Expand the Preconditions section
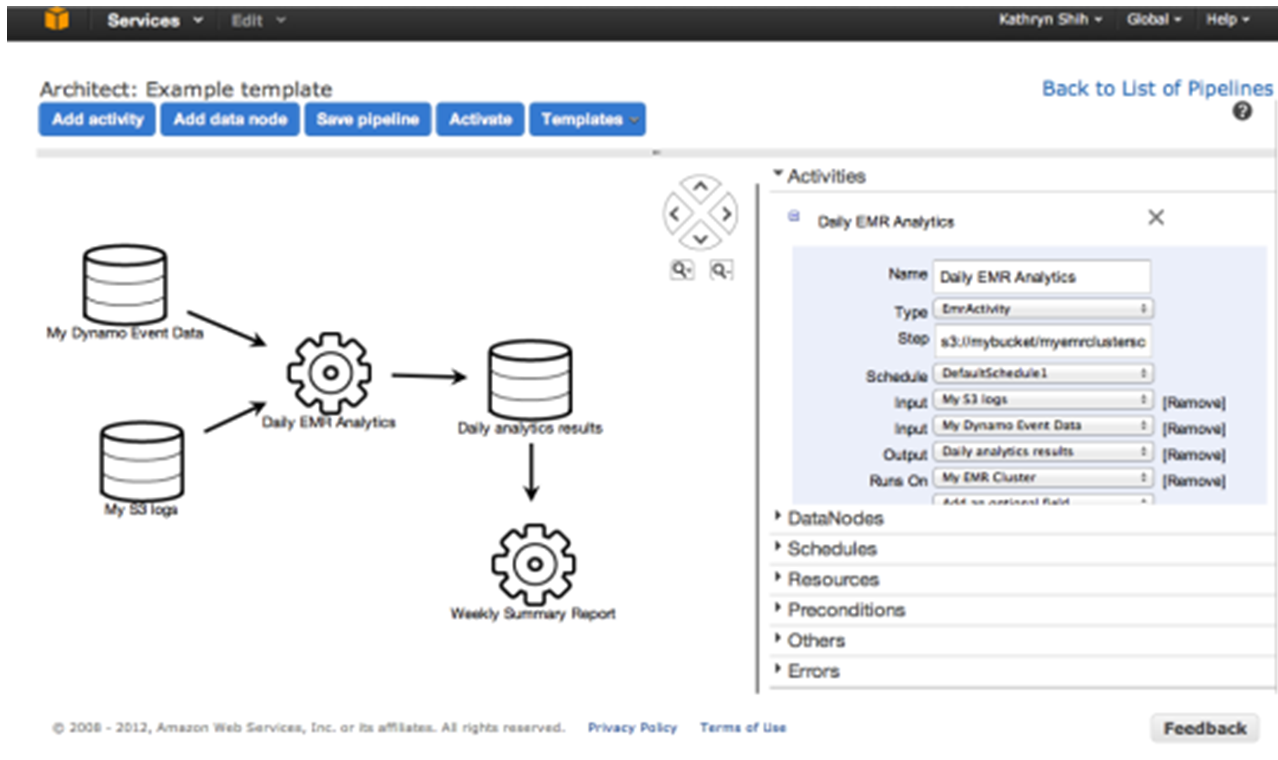The width and height of the screenshot is (1278, 760). [x=840, y=610]
